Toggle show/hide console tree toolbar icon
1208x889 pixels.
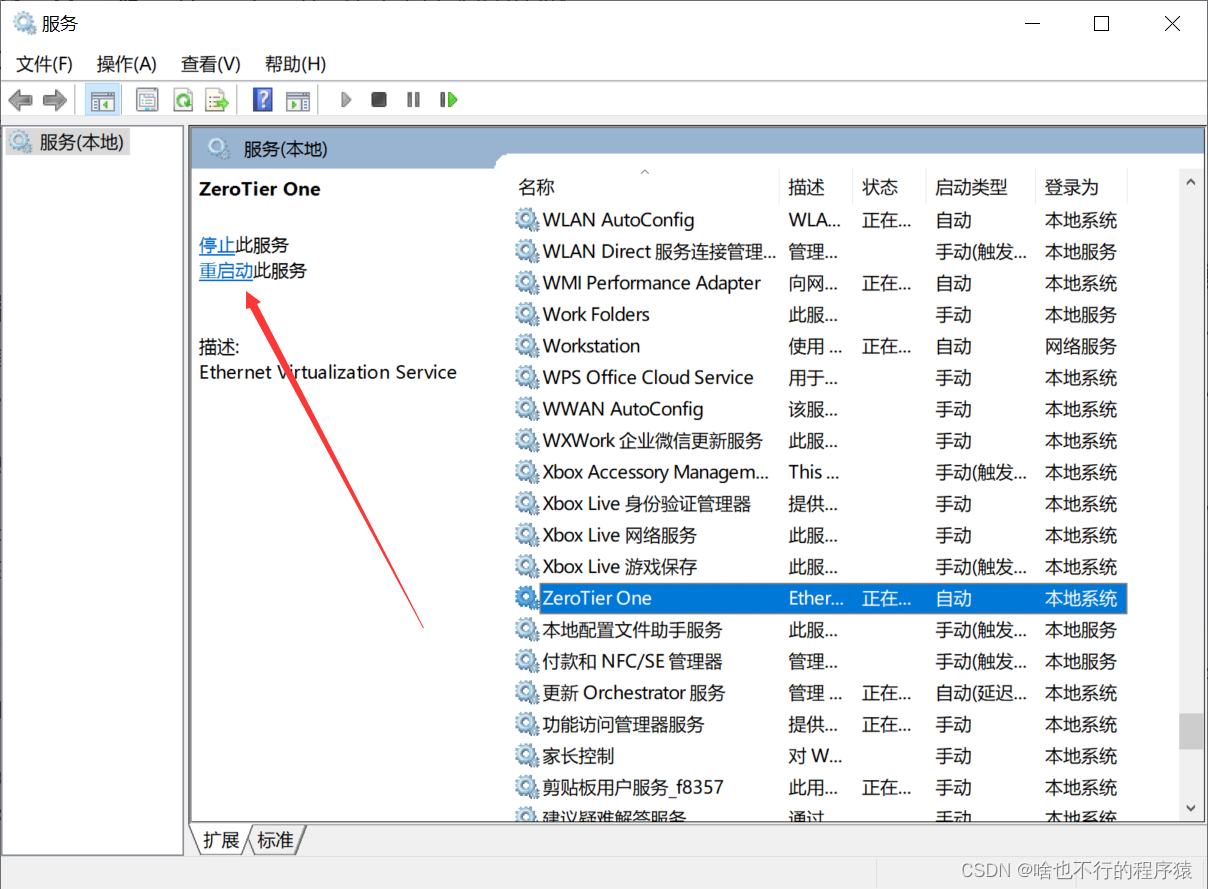pos(103,100)
